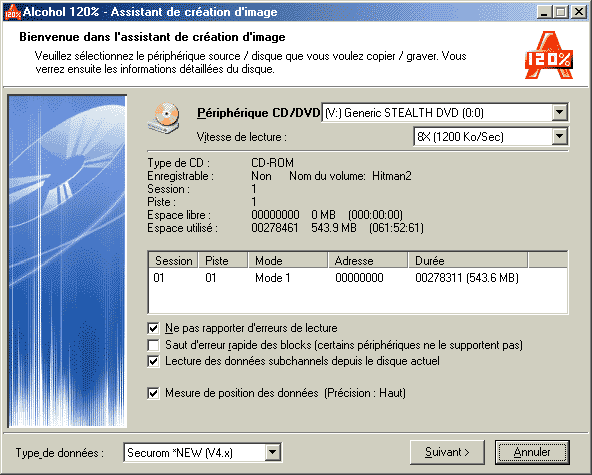Click the CD/DVD drive disc icon

click(x=163, y=118)
